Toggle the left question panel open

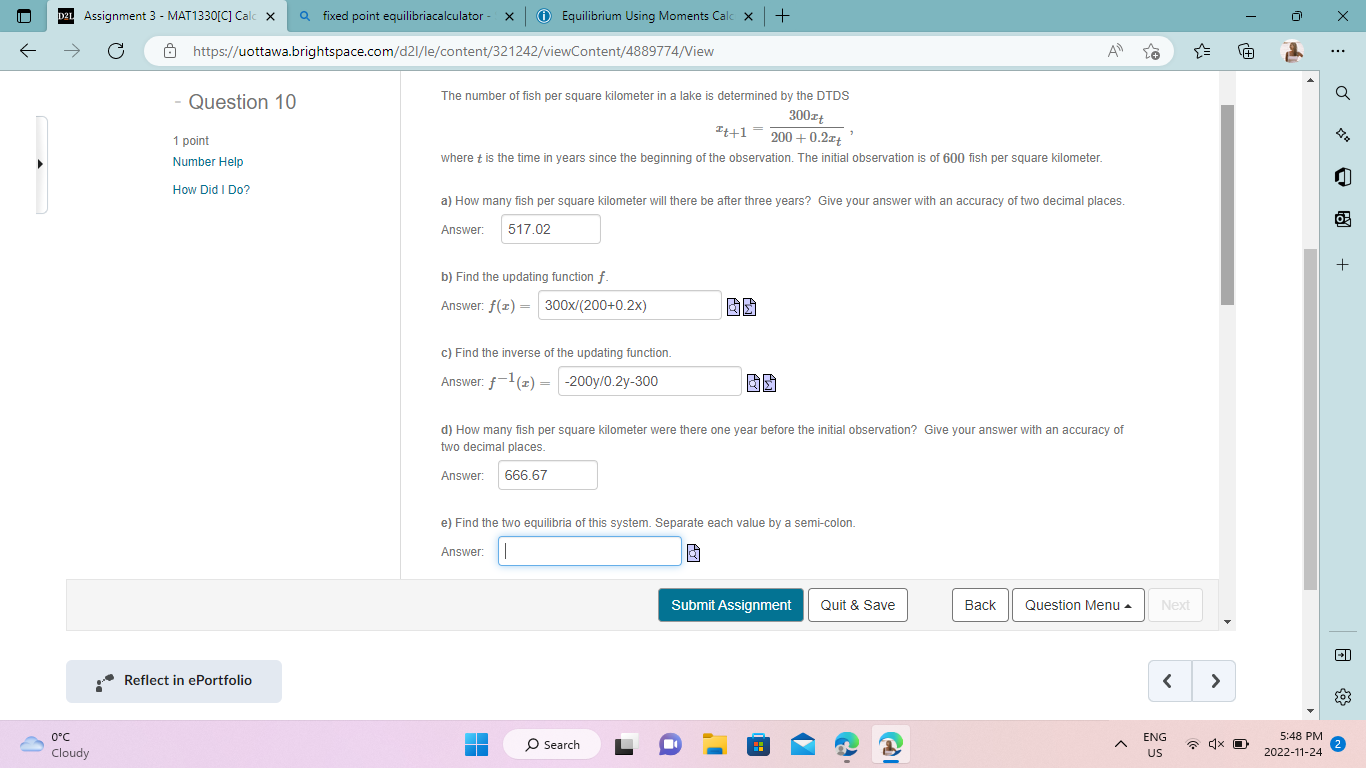40,163
